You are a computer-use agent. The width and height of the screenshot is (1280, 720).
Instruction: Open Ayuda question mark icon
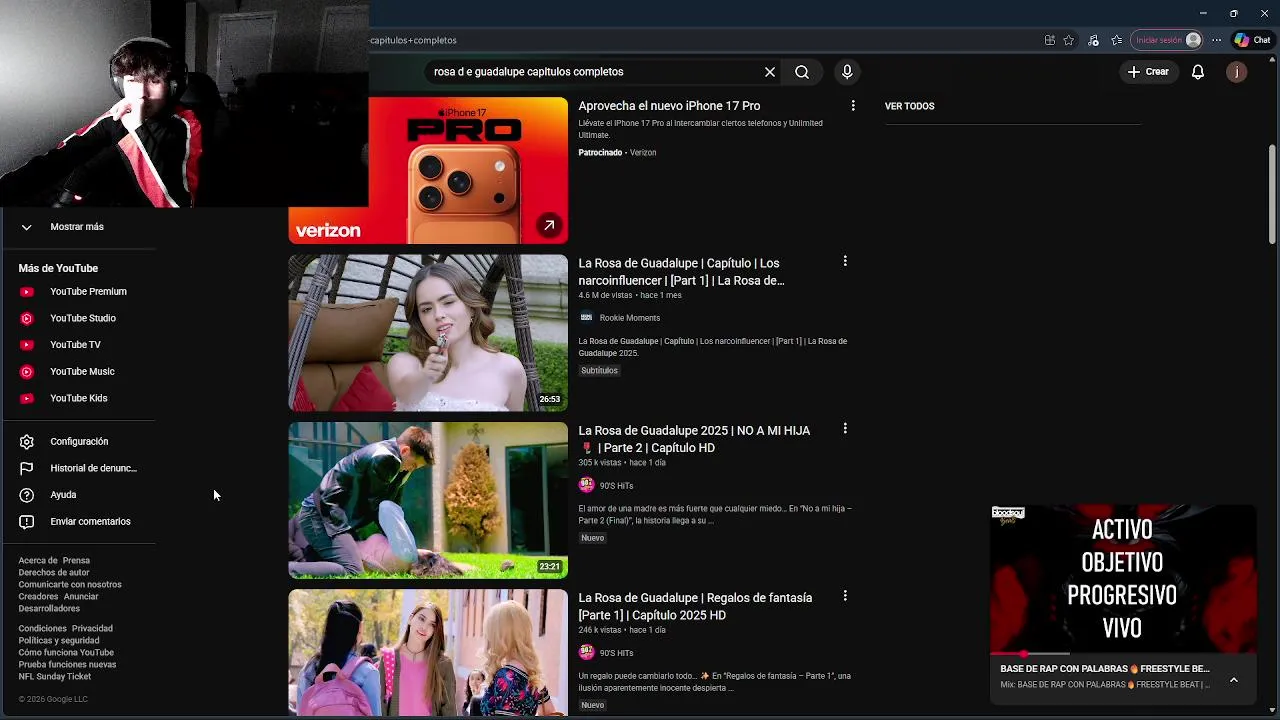(x=27, y=495)
